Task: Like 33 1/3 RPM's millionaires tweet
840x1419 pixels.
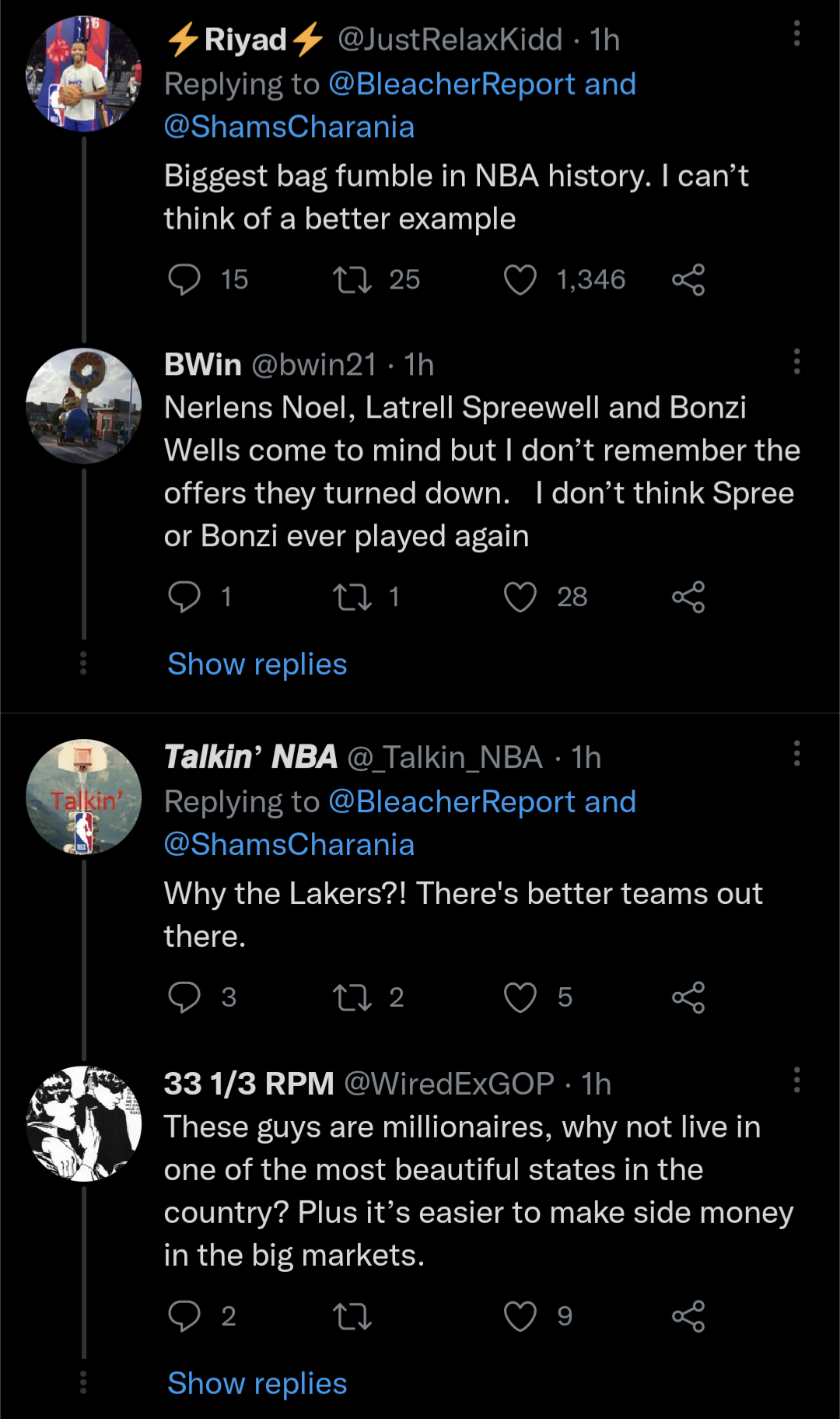Action: (x=520, y=1316)
